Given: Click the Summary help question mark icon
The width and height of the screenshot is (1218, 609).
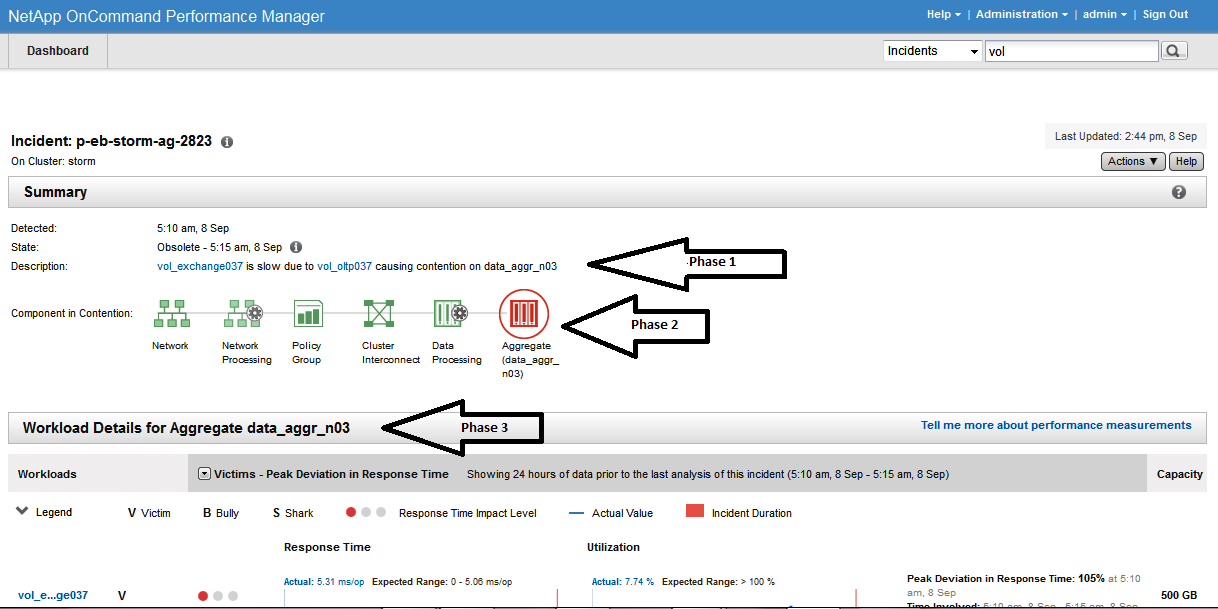Looking at the screenshot, I should point(1179,192).
